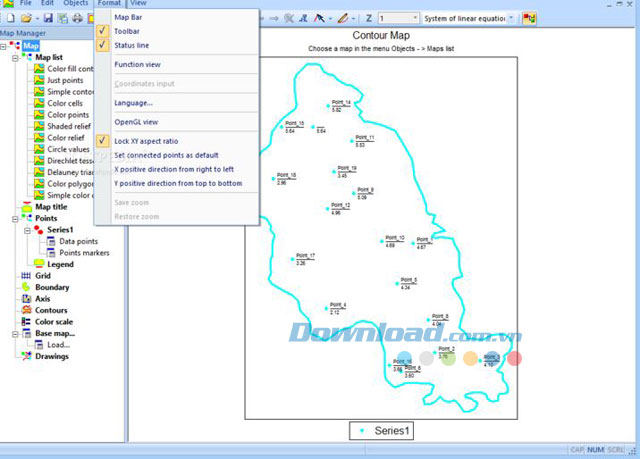Screen dimensions: 640x459
Task: Toggle the Status line checkmark
Action: (x=102, y=45)
